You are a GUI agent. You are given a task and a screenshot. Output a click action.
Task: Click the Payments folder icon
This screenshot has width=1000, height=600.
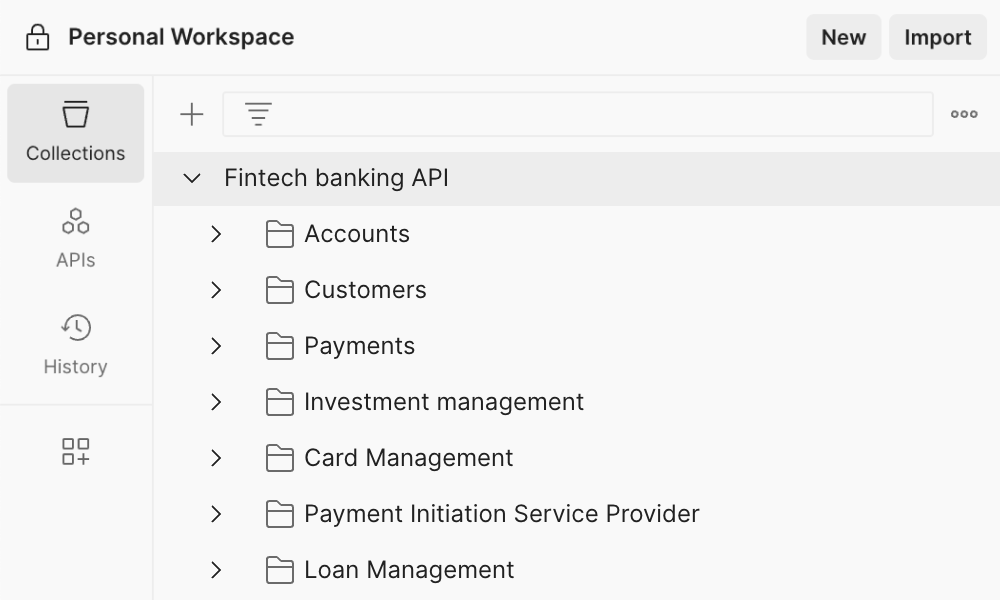pyautogui.click(x=280, y=346)
